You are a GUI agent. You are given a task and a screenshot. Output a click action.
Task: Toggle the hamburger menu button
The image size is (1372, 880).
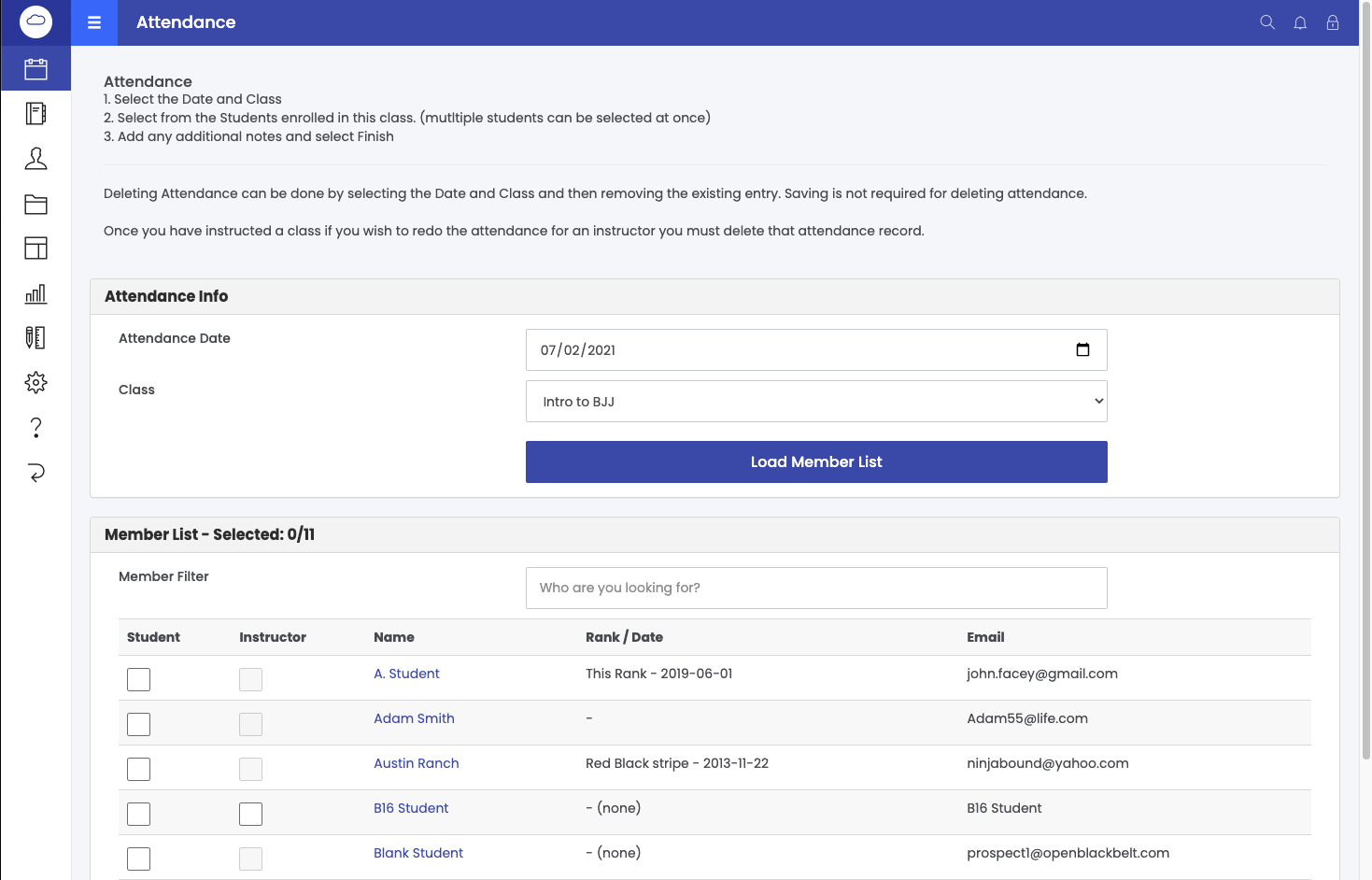pyautogui.click(x=94, y=22)
